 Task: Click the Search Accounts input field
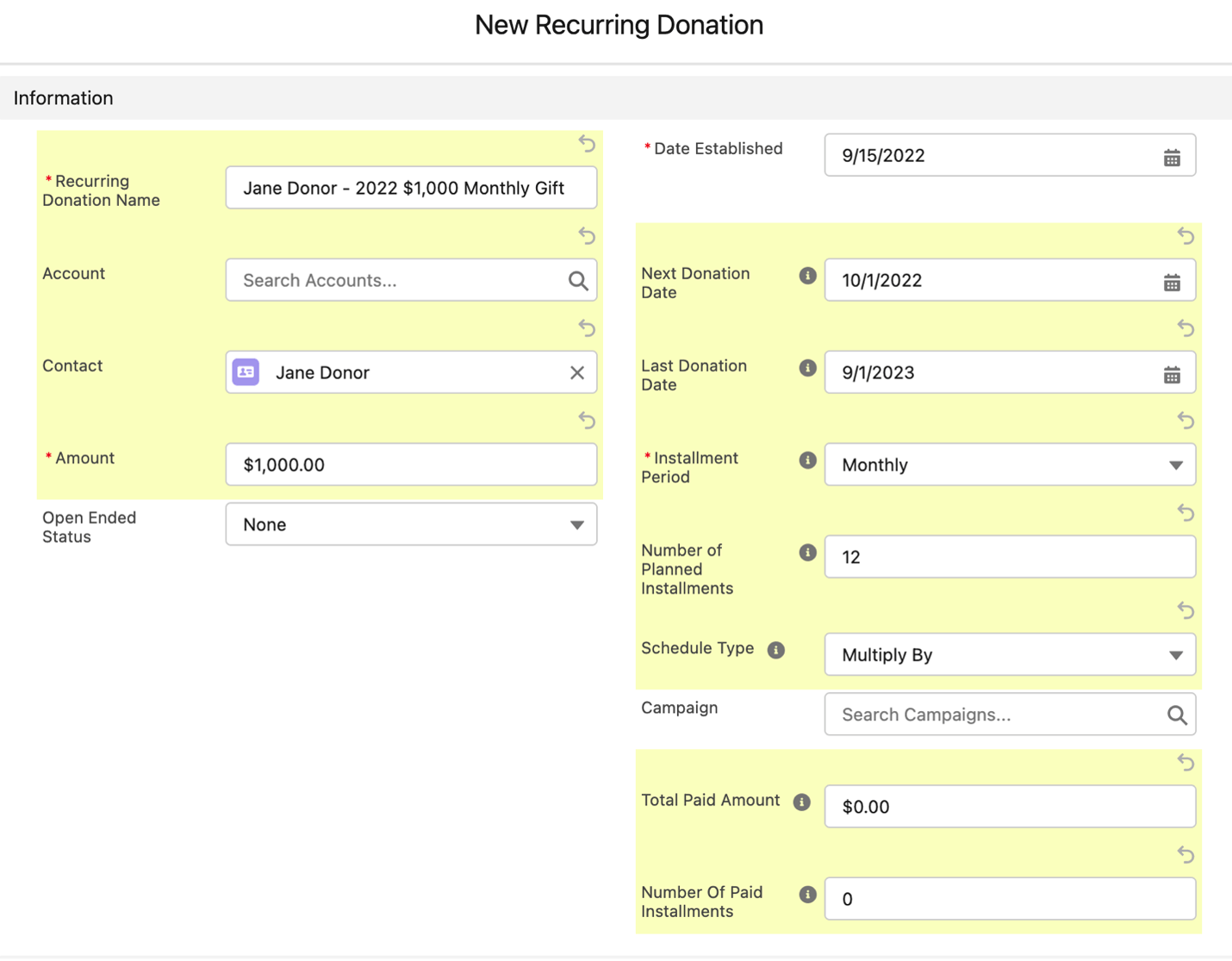pos(411,280)
